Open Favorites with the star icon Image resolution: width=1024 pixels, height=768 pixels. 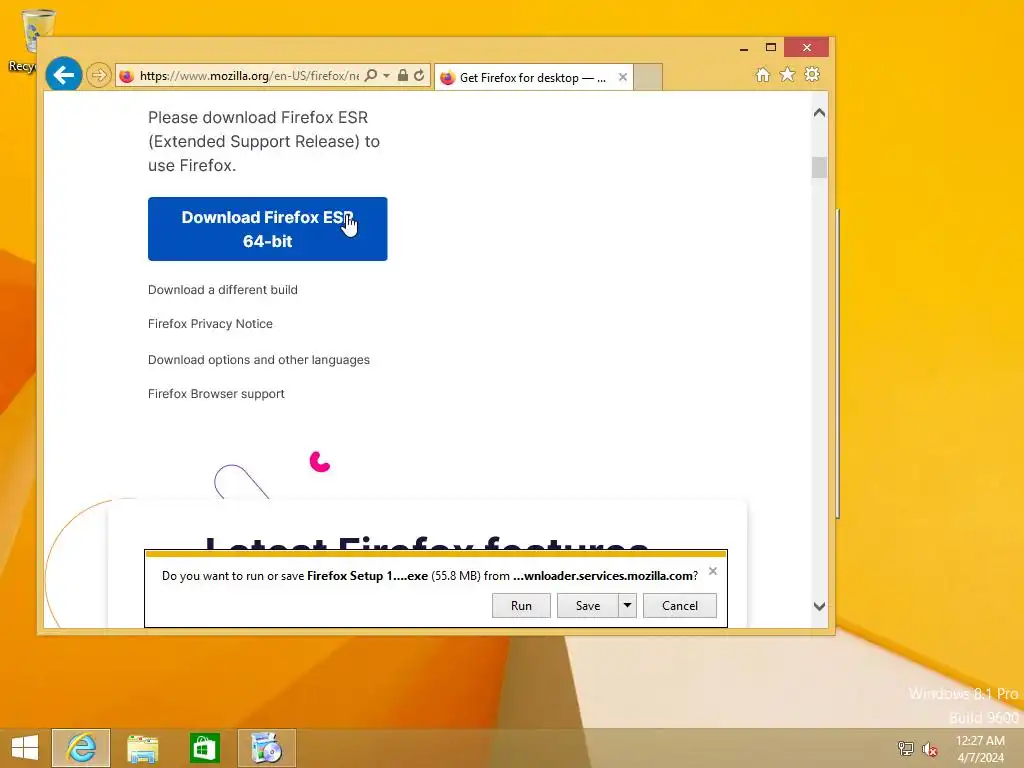(x=788, y=74)
